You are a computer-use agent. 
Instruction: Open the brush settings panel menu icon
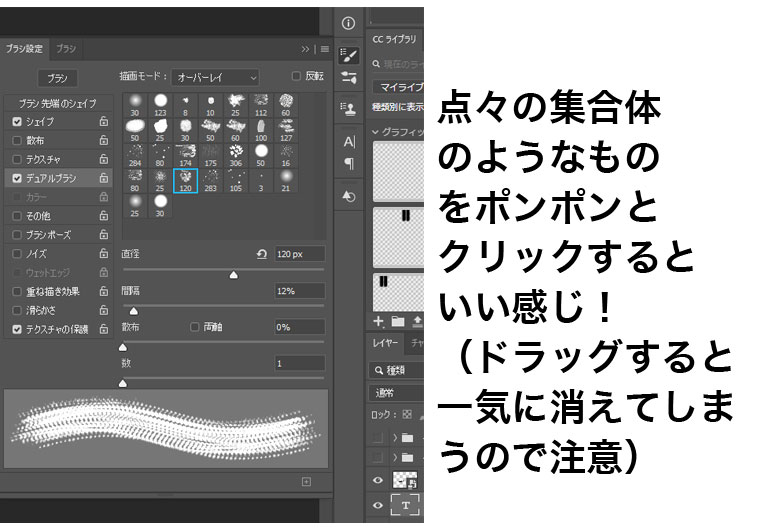pos(325,49)
